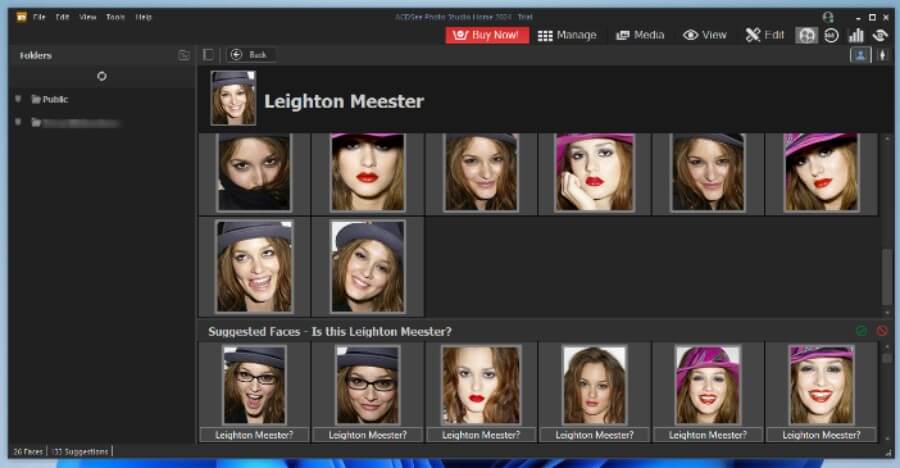Image resolution: width=900 pixels, height=468 pixels.
Task: Open the 365 mode icon
Action: [x=831, y=35]
